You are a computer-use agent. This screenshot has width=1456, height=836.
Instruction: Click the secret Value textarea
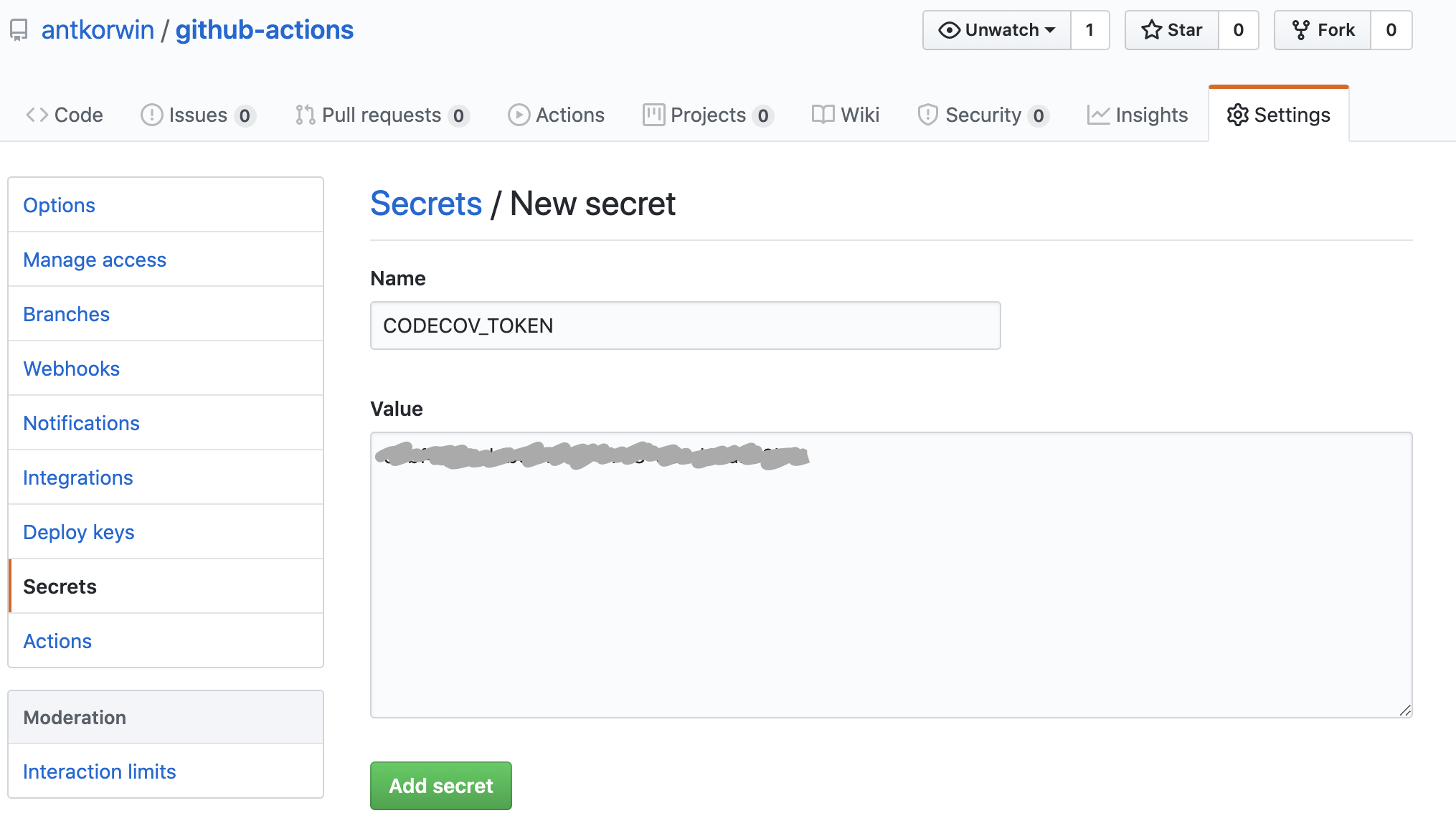pos(892,575)
